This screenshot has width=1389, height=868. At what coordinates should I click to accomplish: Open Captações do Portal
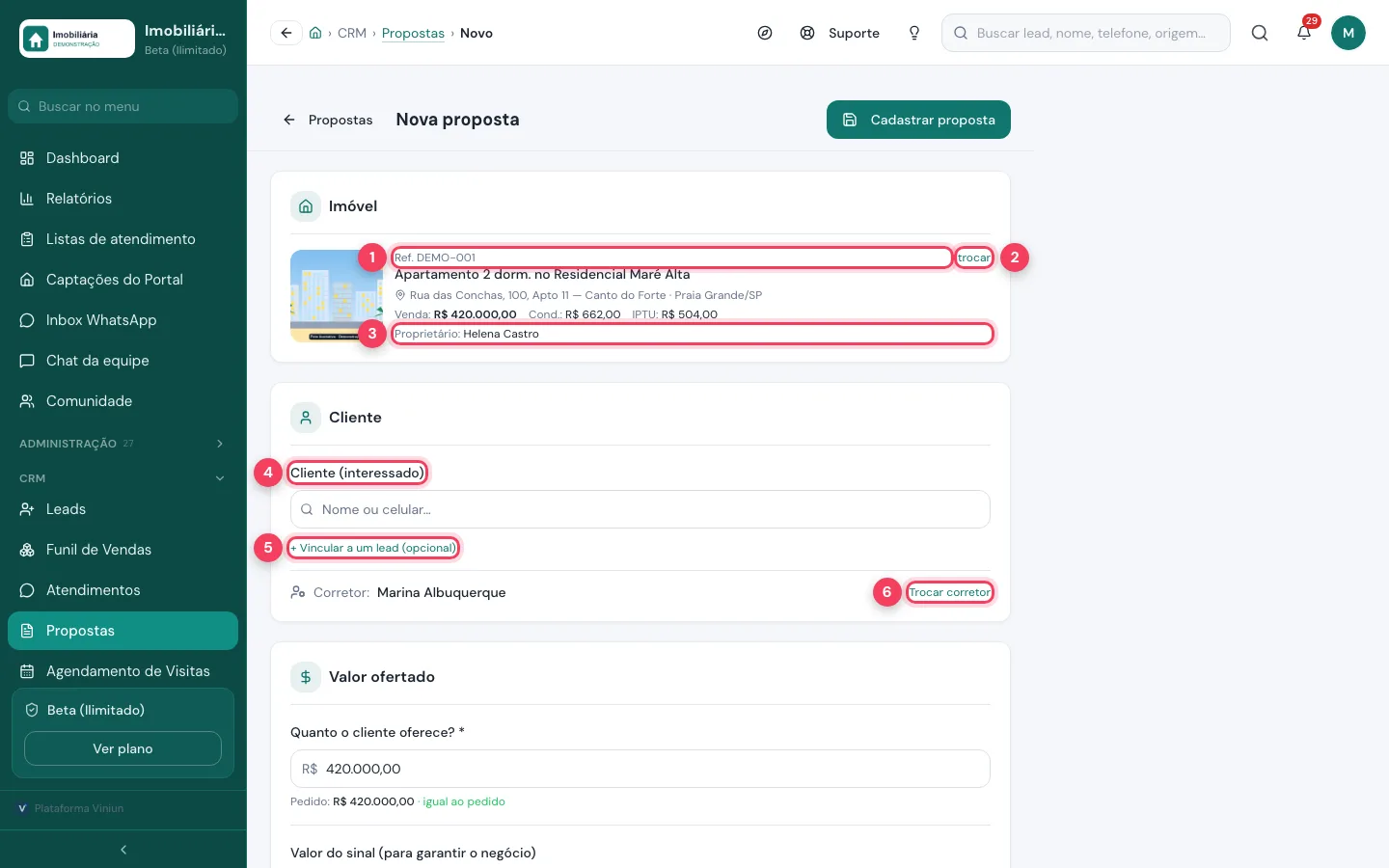(x=123, y=280)
